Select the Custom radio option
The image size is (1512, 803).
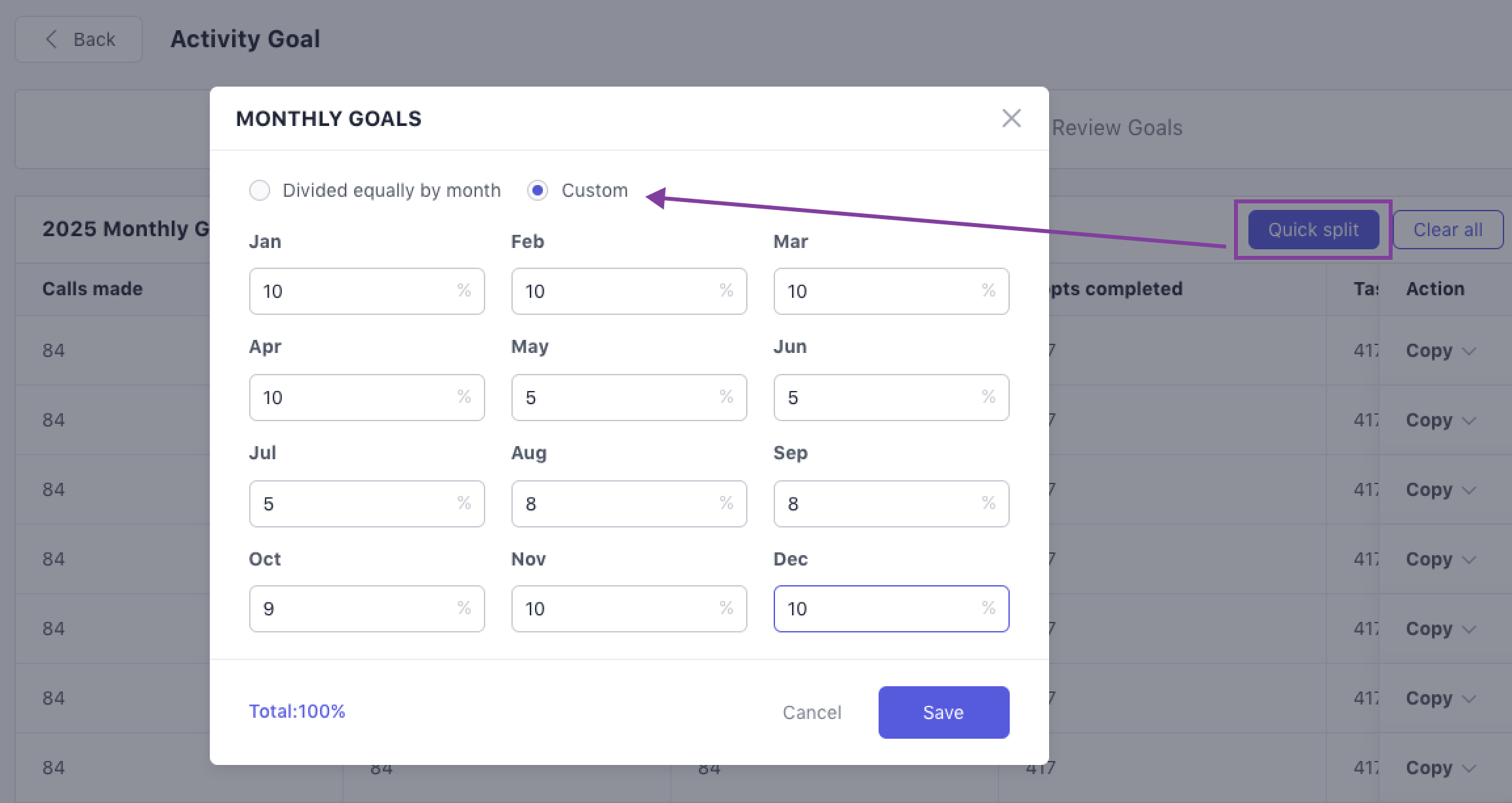pyautogui.click(x=538, y=191)
